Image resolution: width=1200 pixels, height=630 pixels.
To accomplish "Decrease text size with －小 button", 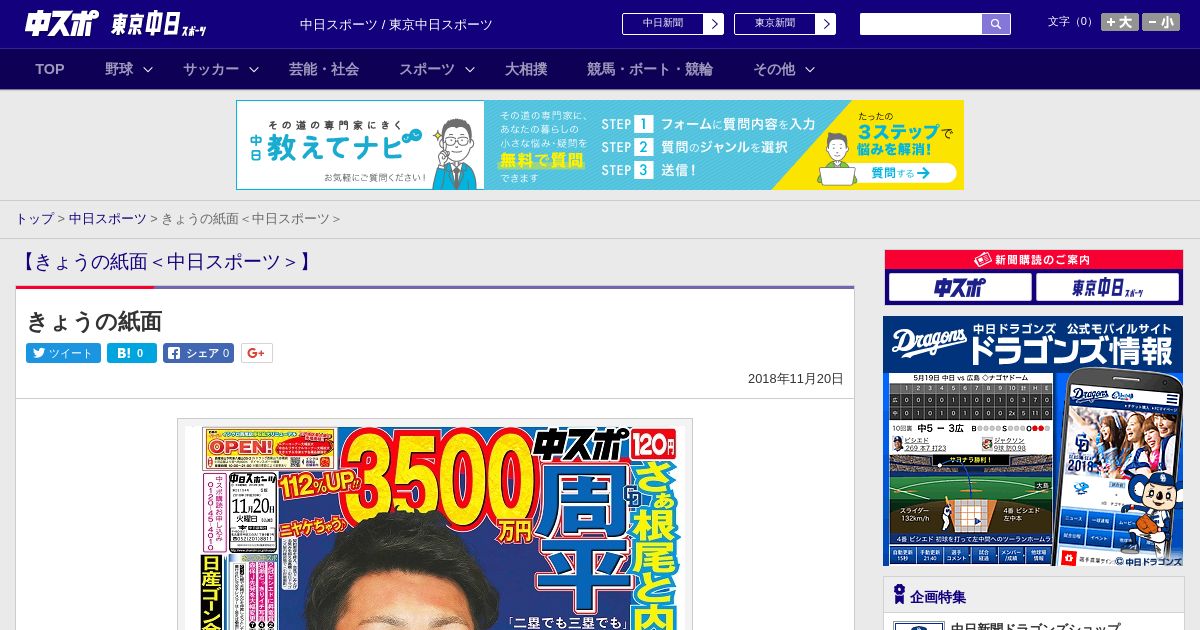I will (1161, 22).
